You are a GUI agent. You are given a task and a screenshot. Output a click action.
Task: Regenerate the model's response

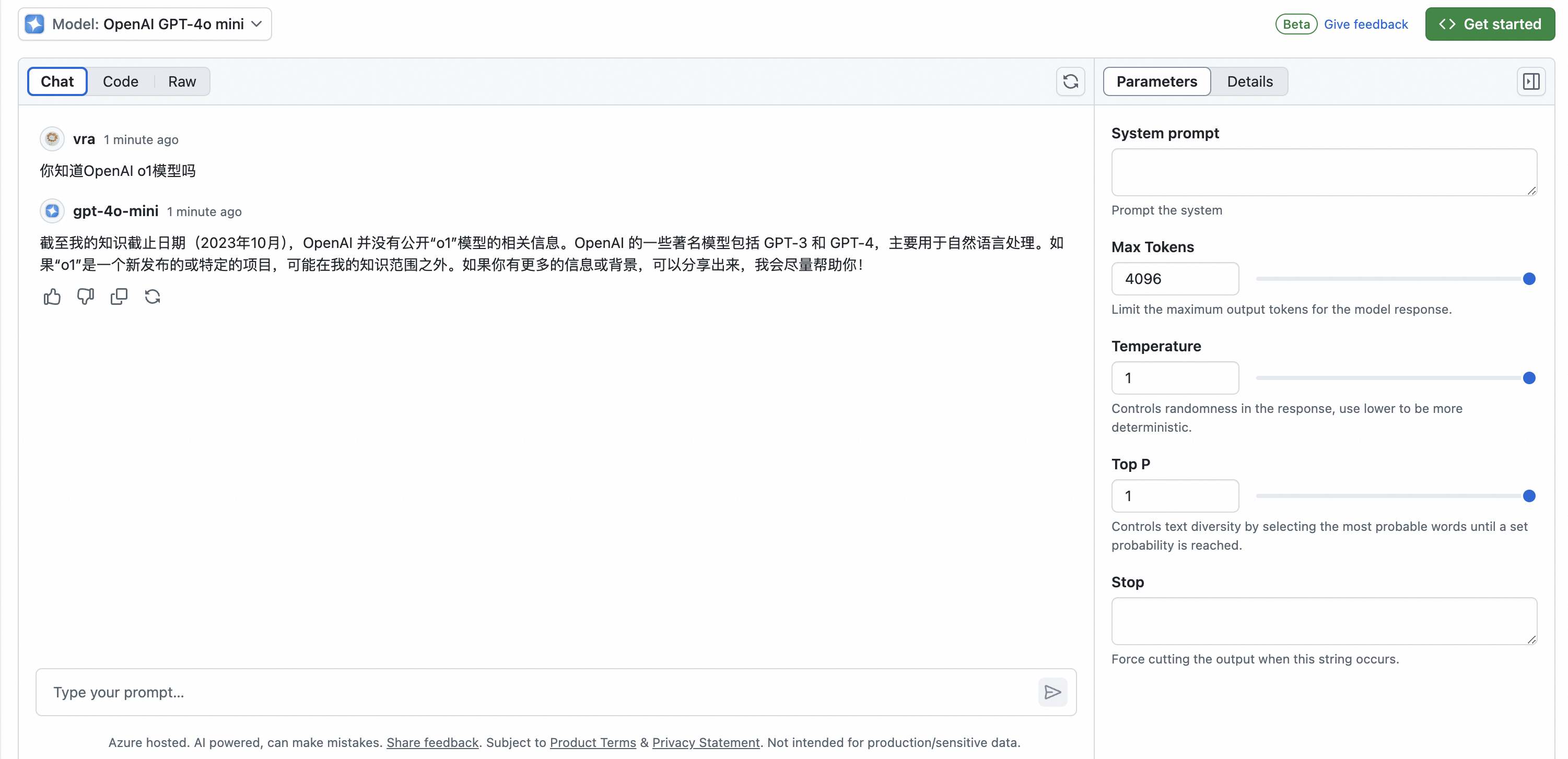153,297
